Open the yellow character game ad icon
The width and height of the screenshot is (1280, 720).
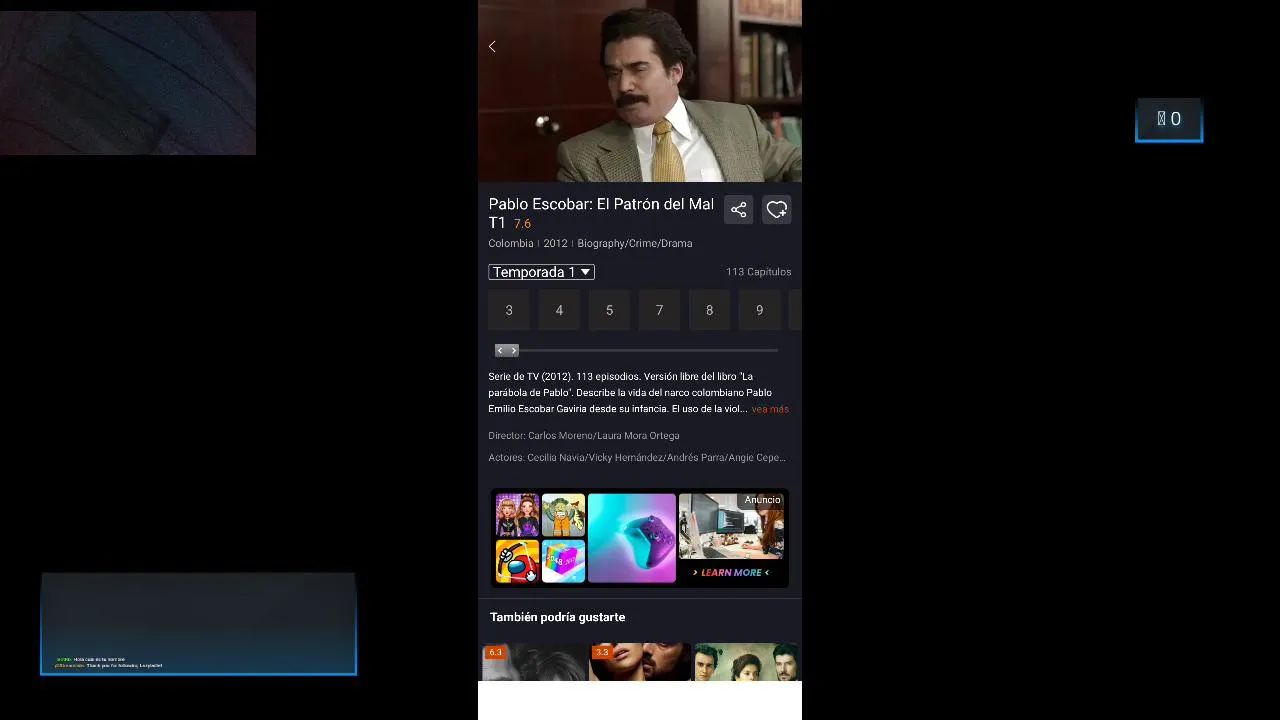(563, 515)
